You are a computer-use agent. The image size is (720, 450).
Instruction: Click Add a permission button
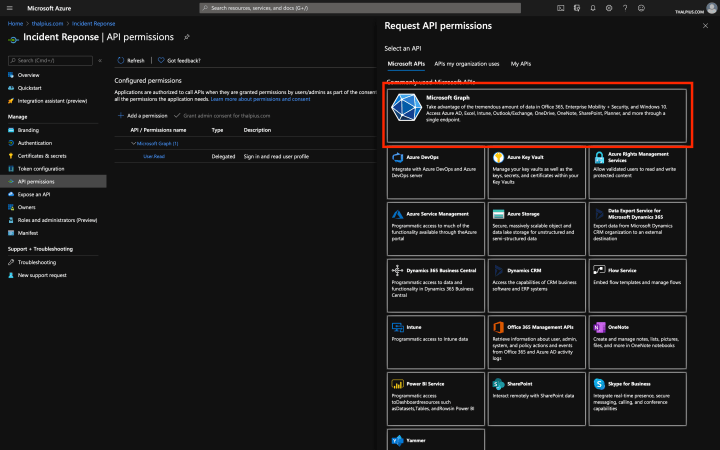(x=144, y=116)
